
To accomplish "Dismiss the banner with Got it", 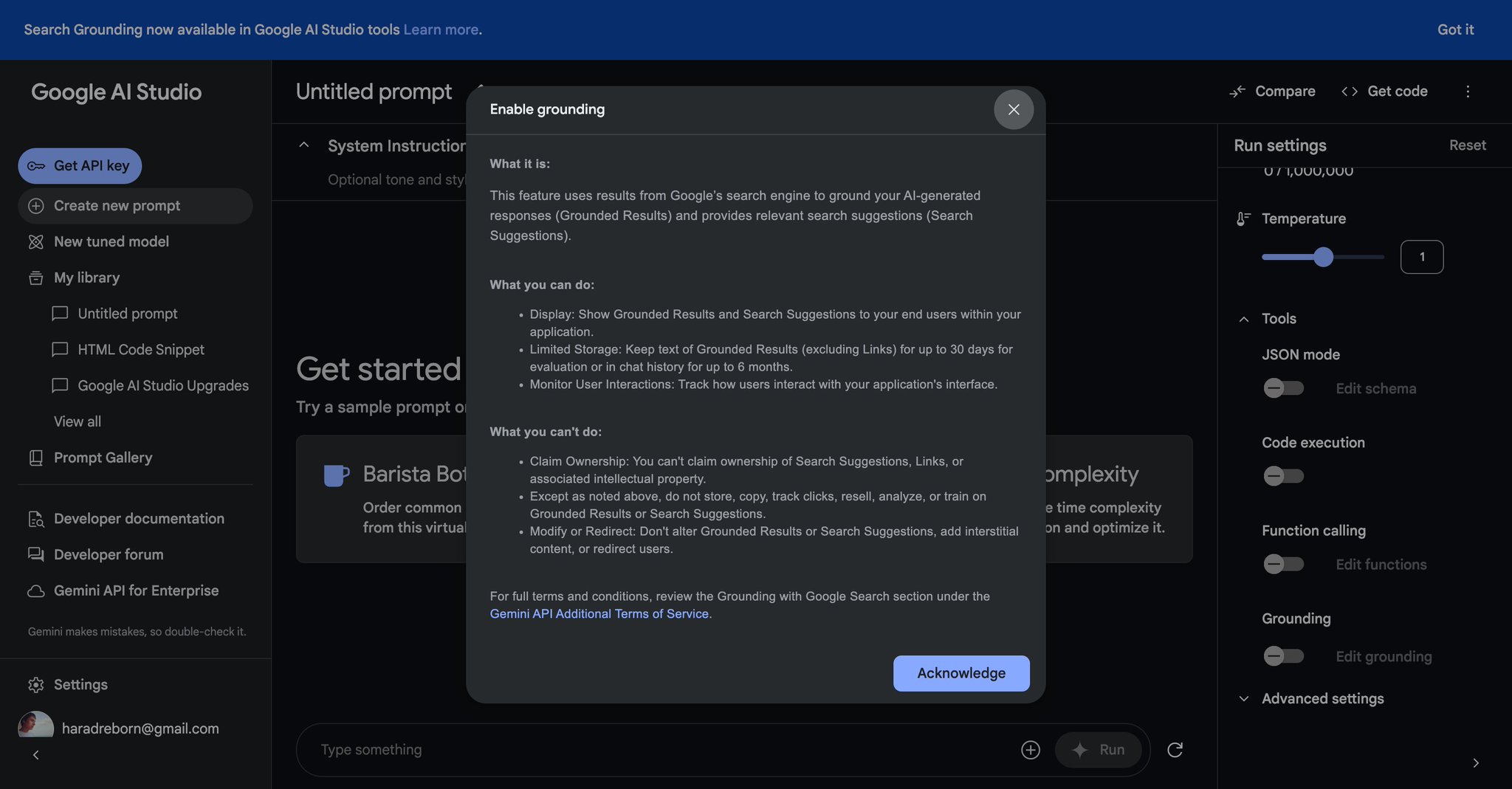I will pyautogui.click(x=1455, y=30).
